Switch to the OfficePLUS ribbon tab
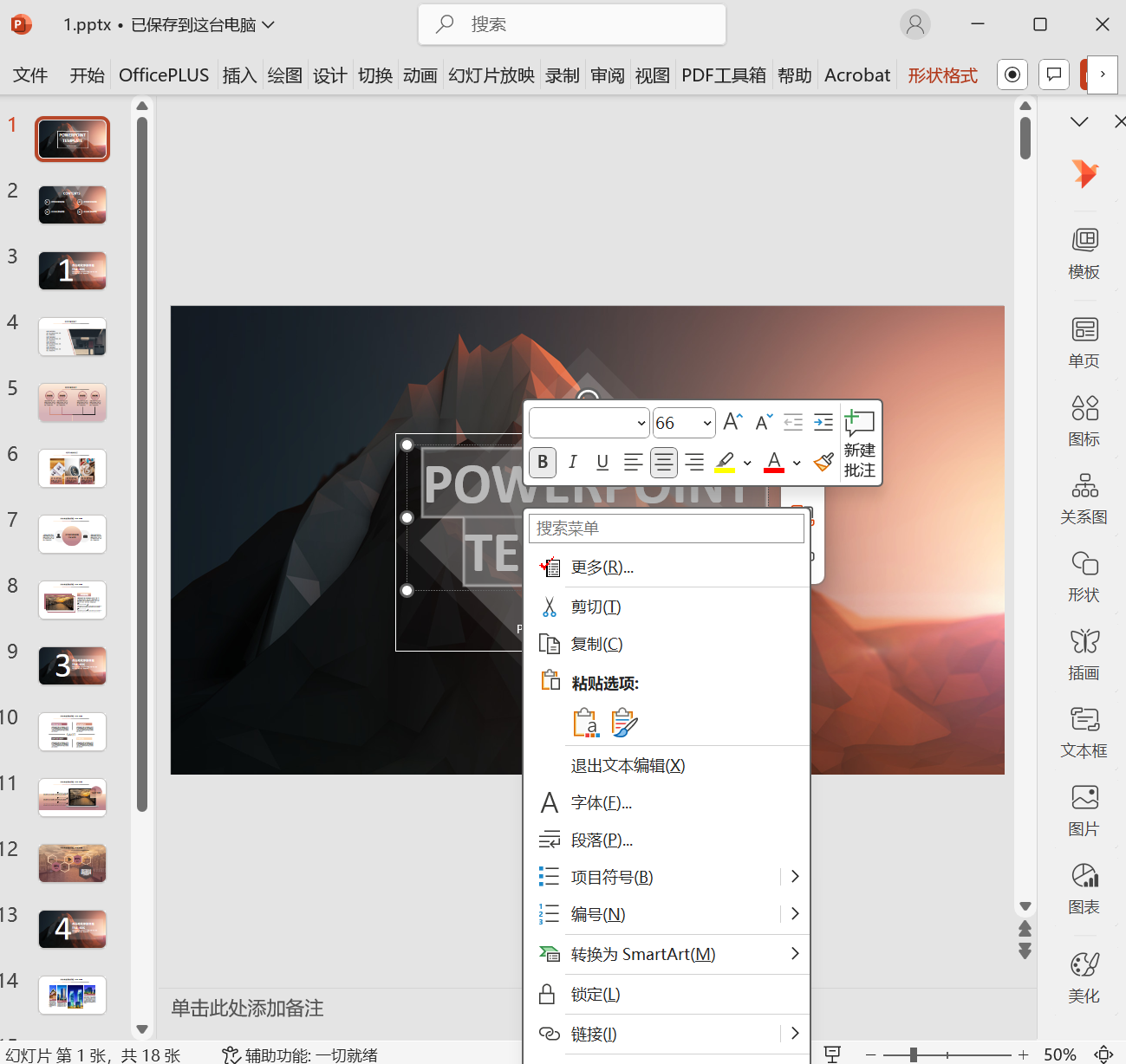This screenshot has width=1126, height=1064. (x=164, y=75)
